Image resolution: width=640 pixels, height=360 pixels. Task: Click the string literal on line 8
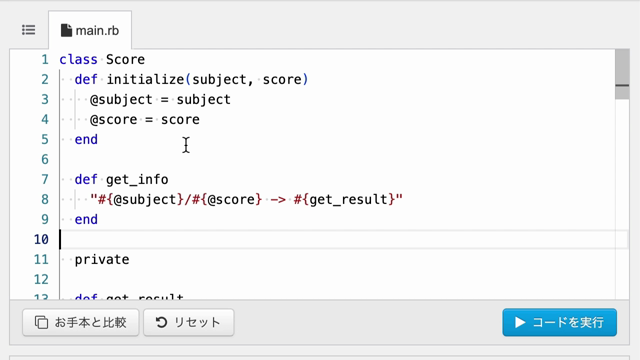point(246,200)
